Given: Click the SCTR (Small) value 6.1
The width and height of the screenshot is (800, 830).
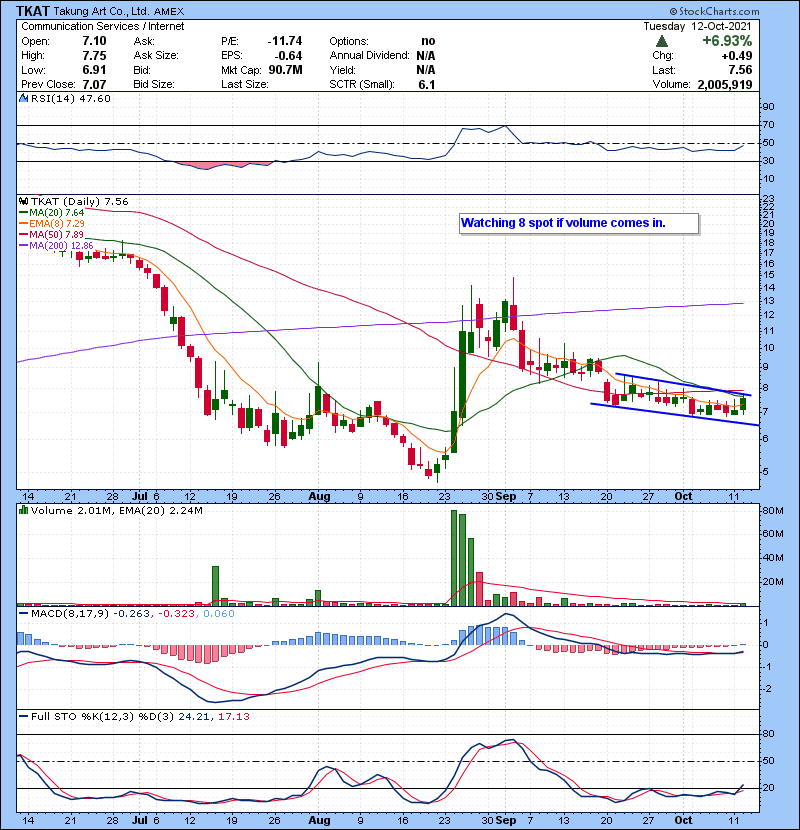Looking at the screenshot, I should click(x=427, y=85).
